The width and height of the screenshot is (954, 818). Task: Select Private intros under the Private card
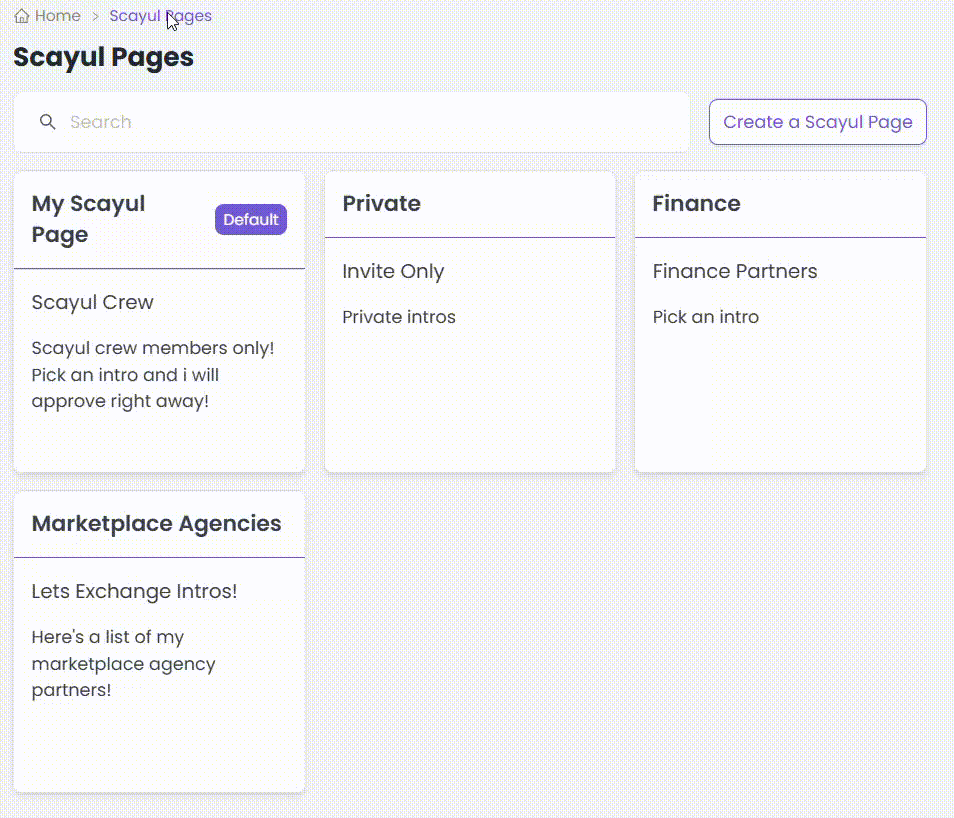click(399, 317)
